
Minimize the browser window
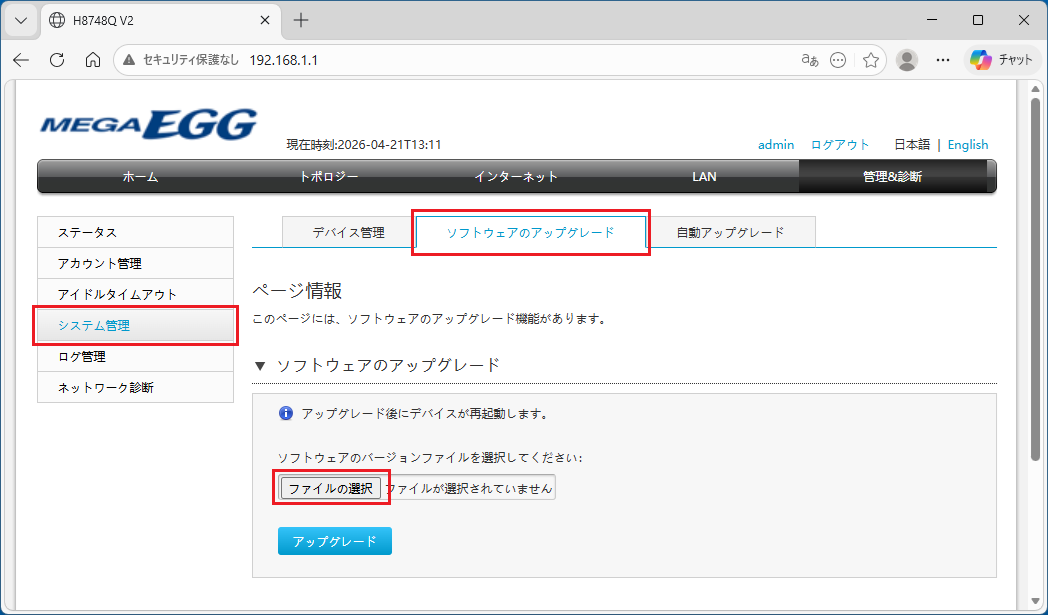[x=932, y=20]
